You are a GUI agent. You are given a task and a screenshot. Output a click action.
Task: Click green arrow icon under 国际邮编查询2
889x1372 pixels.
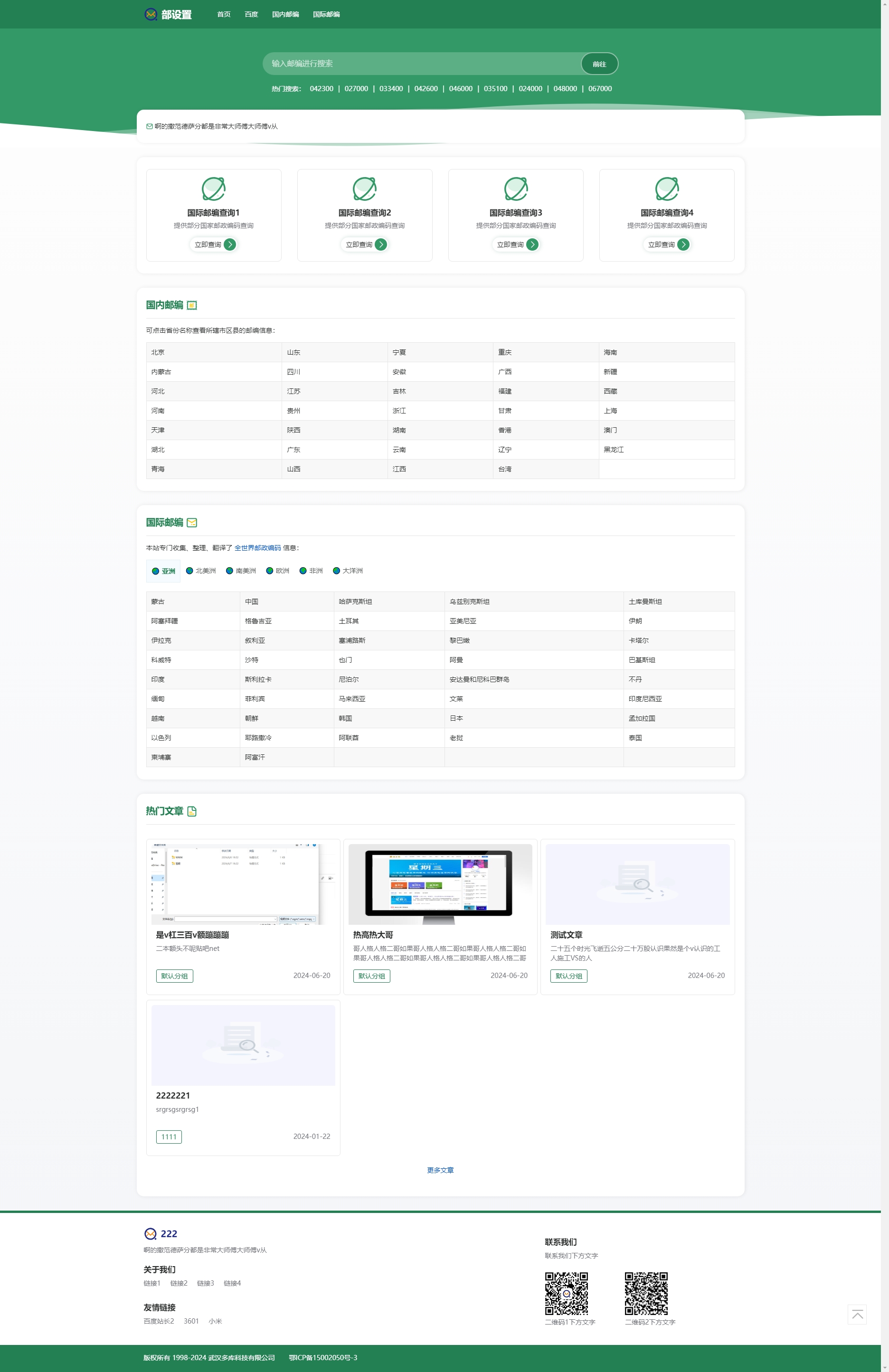coord(381,244)
